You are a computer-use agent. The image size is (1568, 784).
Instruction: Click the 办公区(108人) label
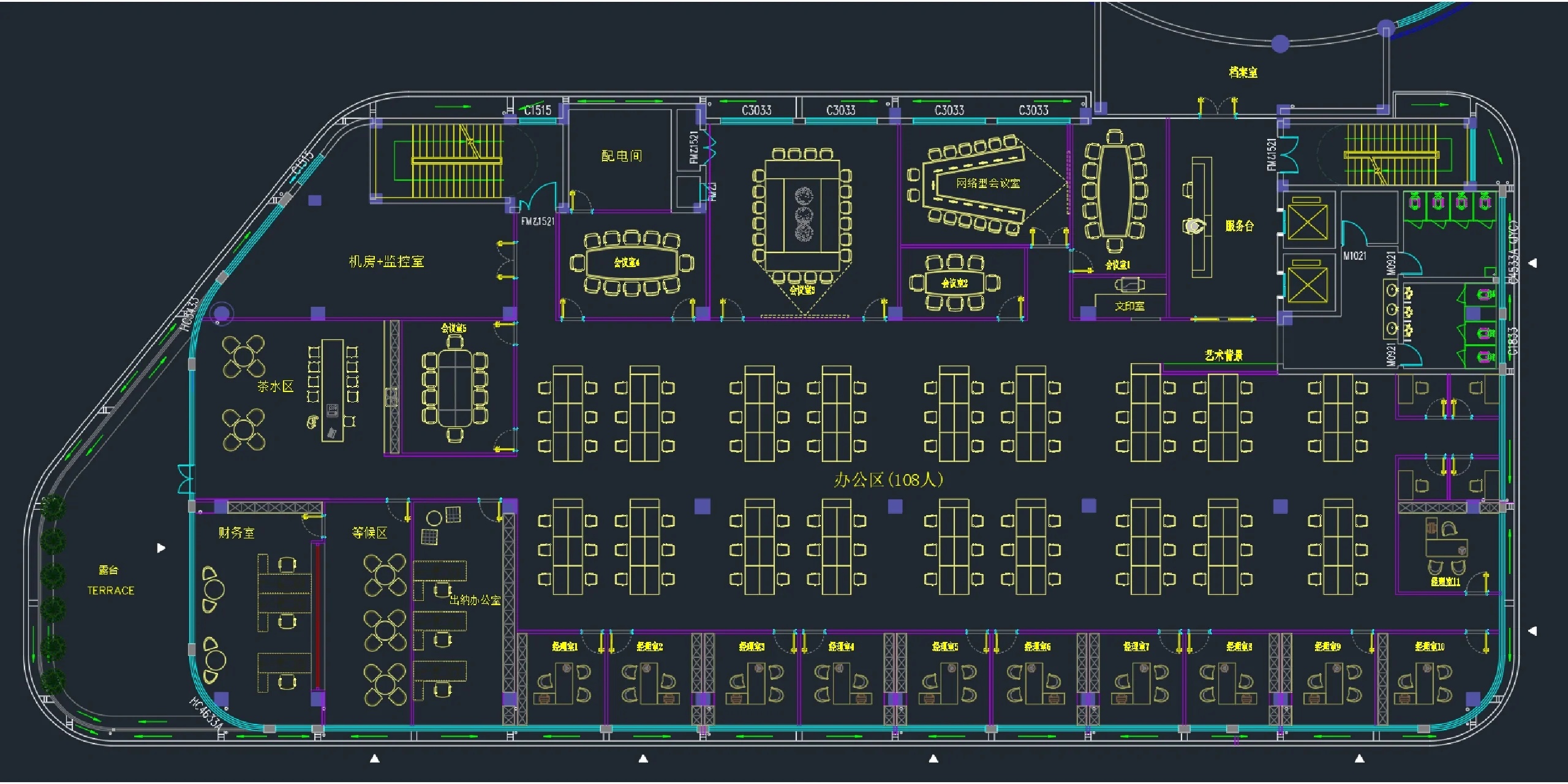click(888, 480)
